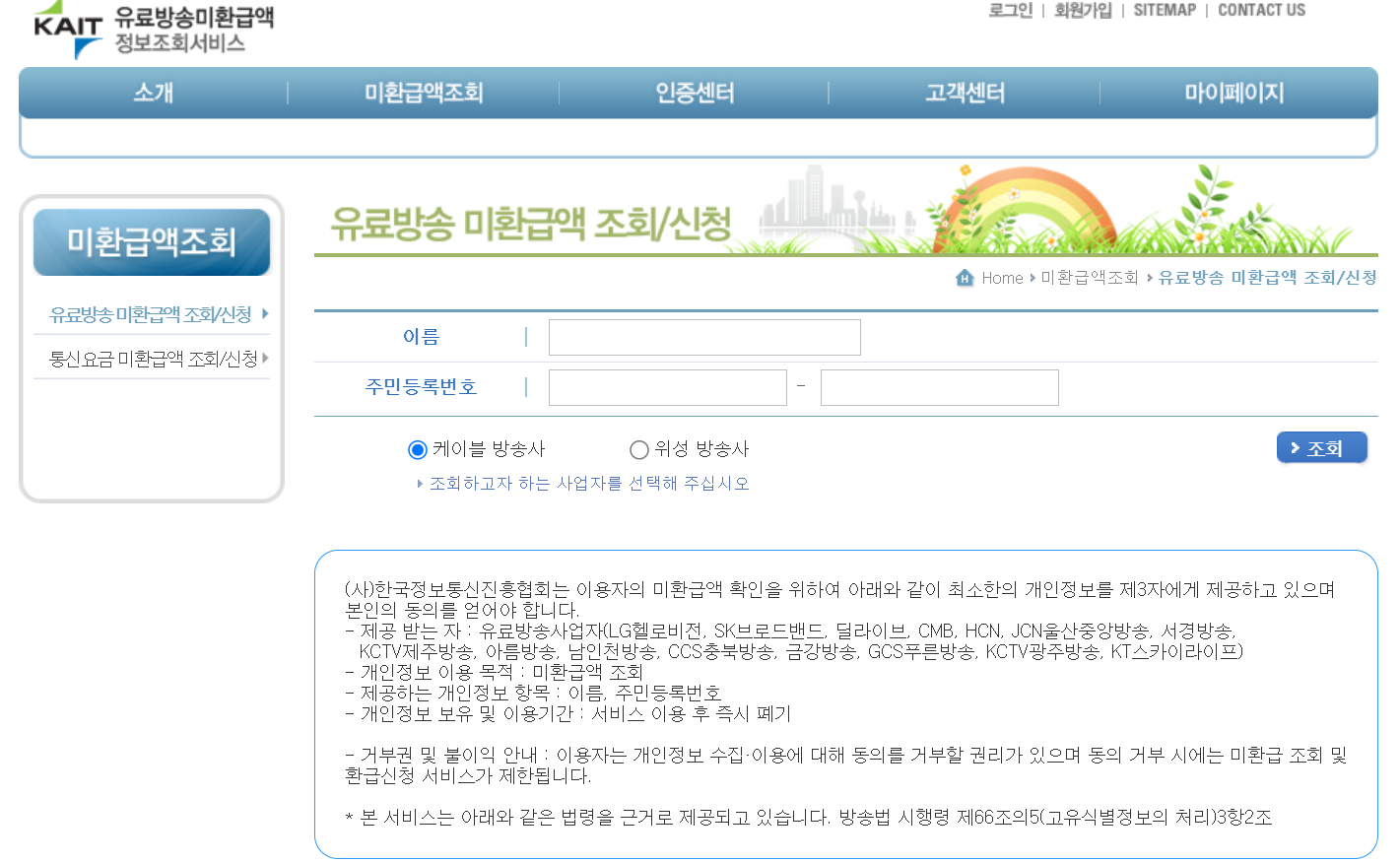Image resolution: width=1400 pixels, height=863 pixels.
Task: Click the text 조회하고자 하는 사업자를 선택해 주십시오
Action: [x=589, y=483]
